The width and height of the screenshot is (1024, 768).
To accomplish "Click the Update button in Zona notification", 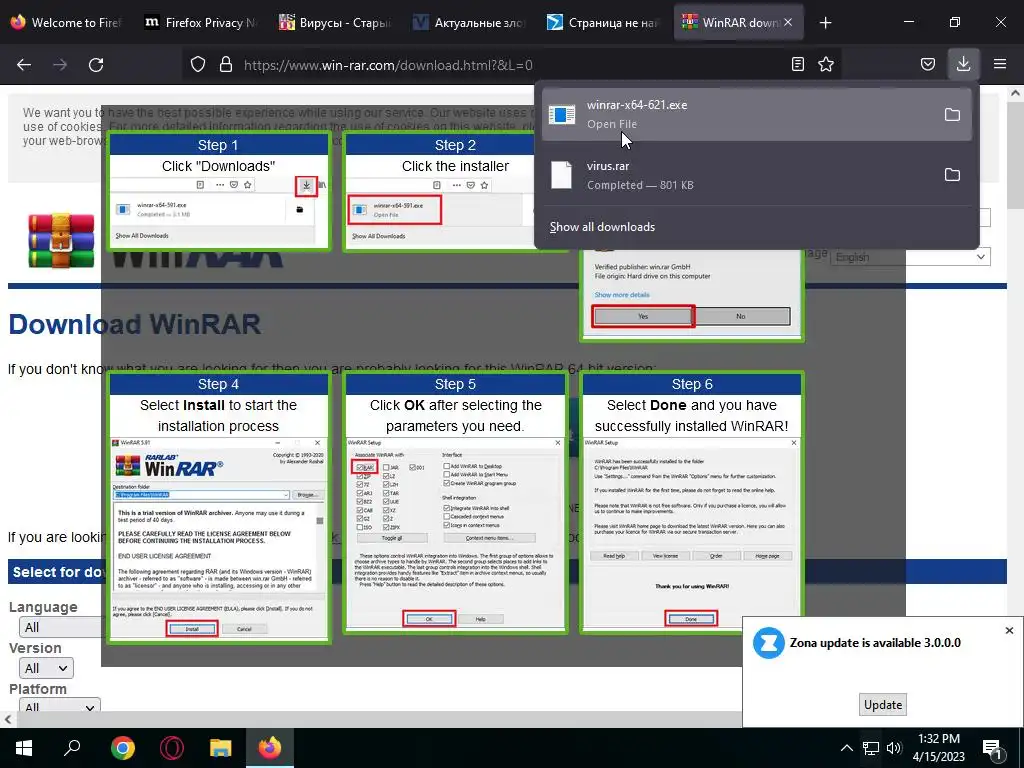I will [x=882, y=705].
